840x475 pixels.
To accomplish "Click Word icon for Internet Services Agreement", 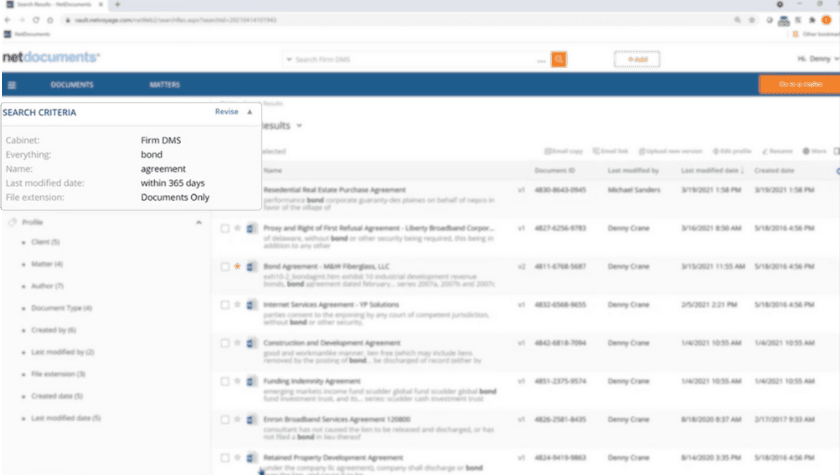I will pyautogui.click(x=251, y=305).
